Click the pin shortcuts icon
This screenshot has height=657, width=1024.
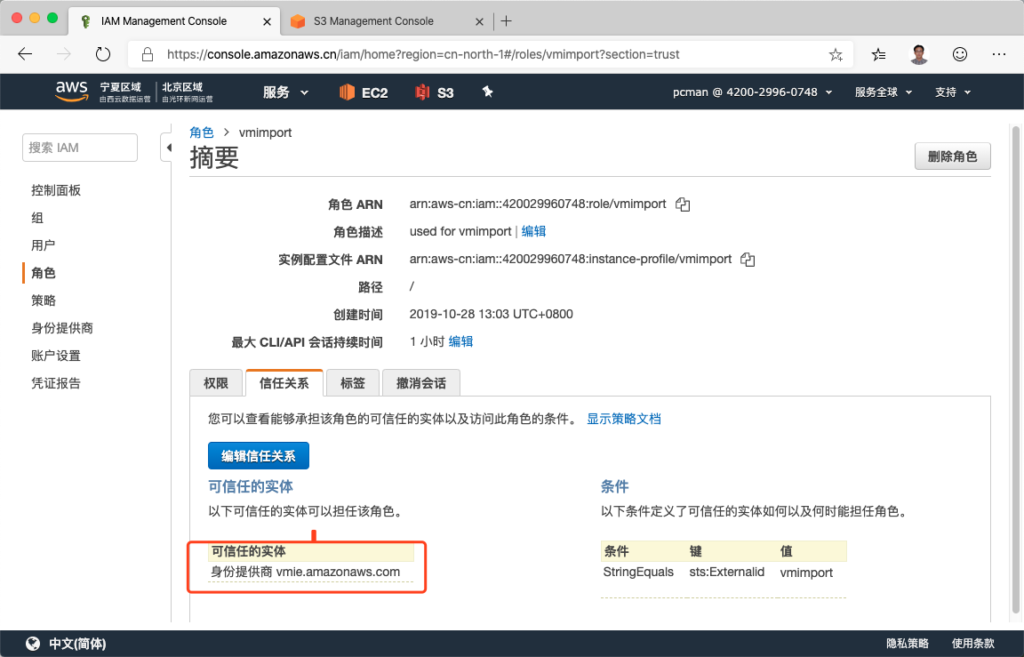click(x=488, y=92)
